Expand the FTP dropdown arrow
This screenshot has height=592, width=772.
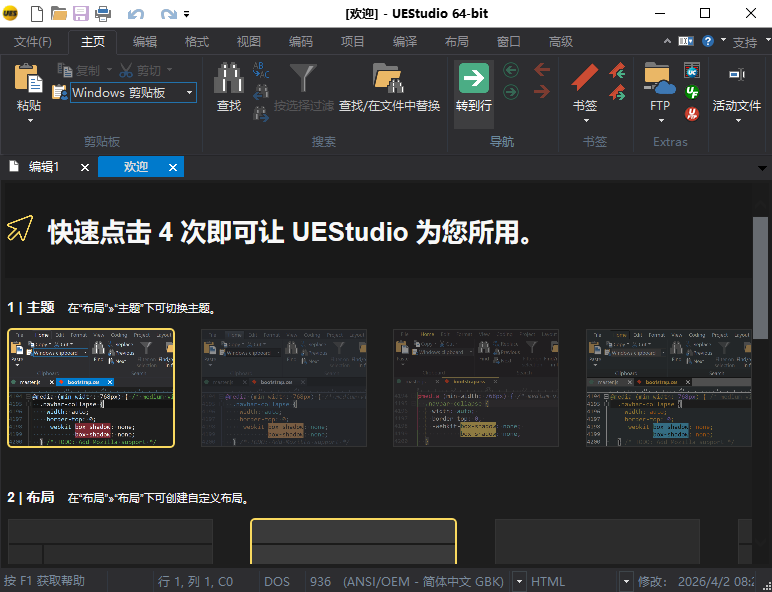(661, 121)
